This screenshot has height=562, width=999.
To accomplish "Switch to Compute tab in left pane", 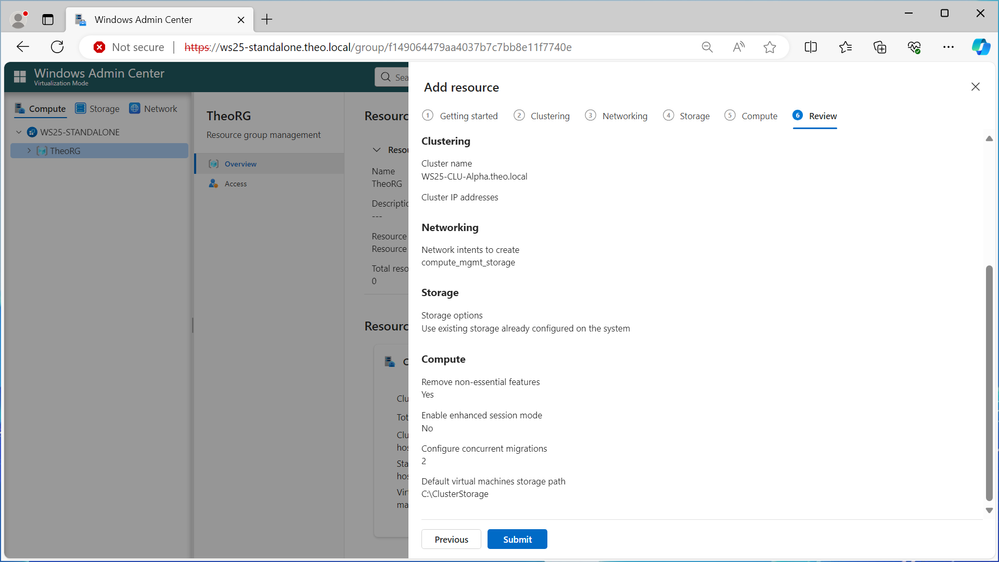I will [40, 109].
